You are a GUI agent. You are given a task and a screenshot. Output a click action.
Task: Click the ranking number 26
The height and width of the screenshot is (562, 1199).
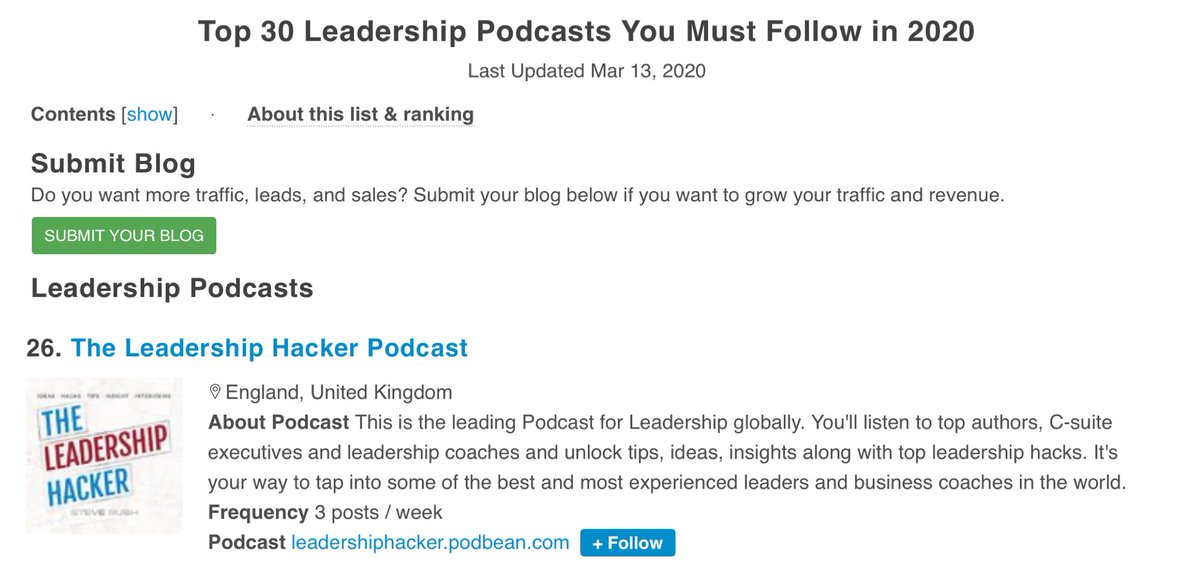pyautogui.click(x=44, y=348)
